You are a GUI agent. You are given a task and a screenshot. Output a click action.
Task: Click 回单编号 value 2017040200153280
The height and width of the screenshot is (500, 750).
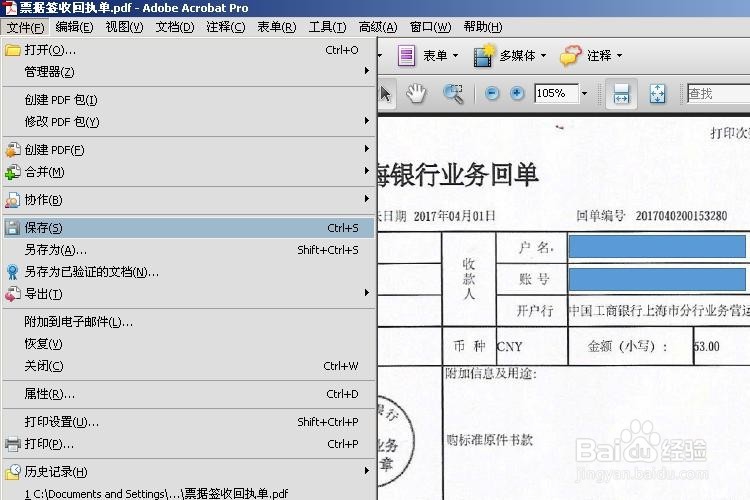tap(681, 216)
